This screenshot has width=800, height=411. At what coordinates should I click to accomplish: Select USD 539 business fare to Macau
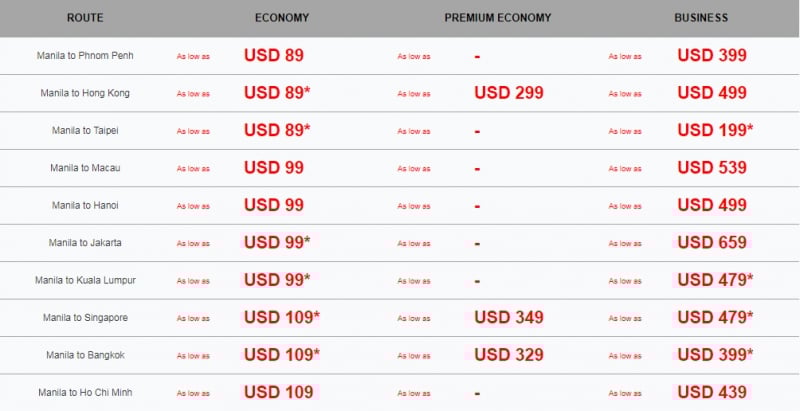click(x=712, y=167)
